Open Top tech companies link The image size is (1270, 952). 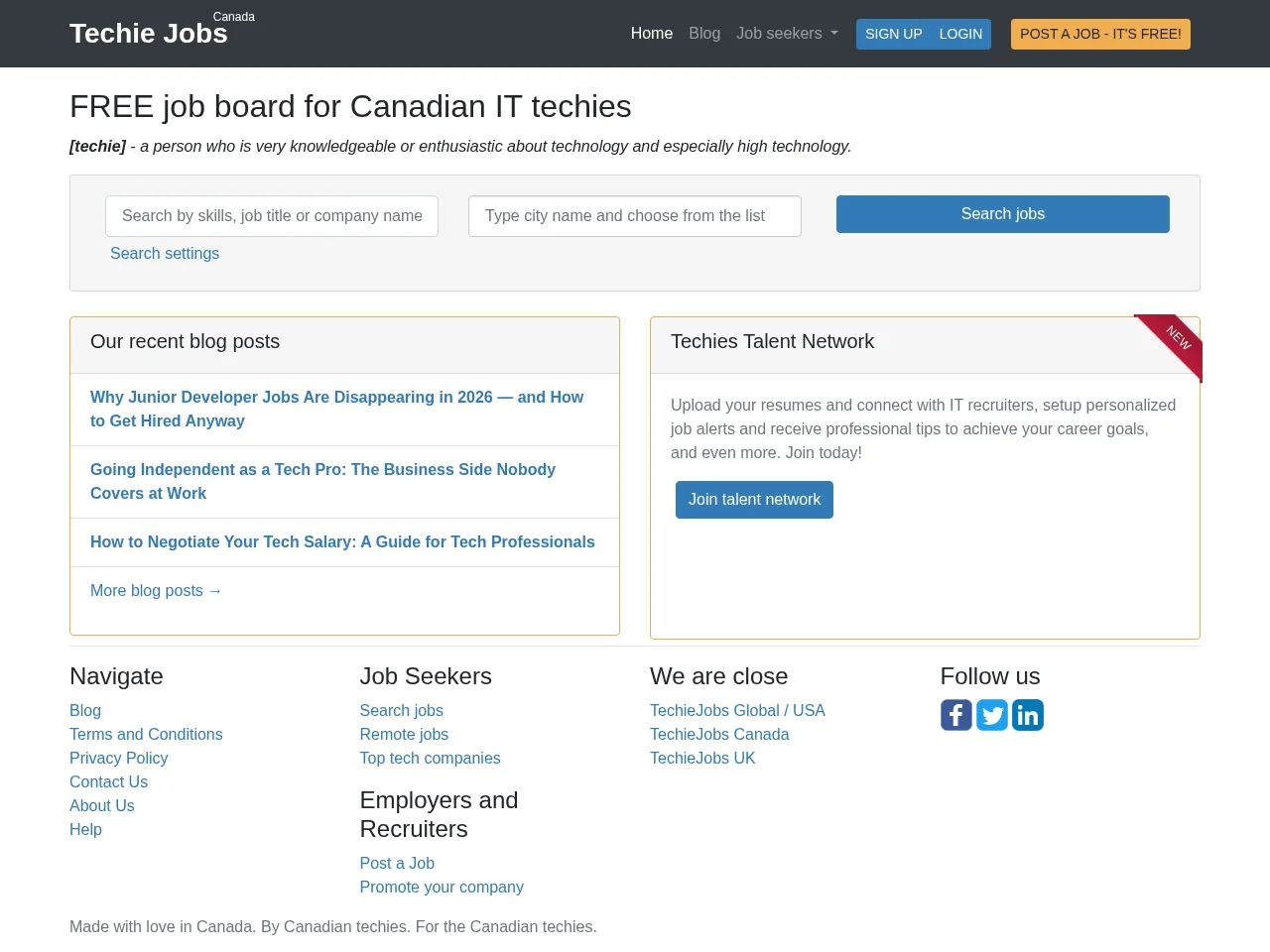click(x=430, y=759)
